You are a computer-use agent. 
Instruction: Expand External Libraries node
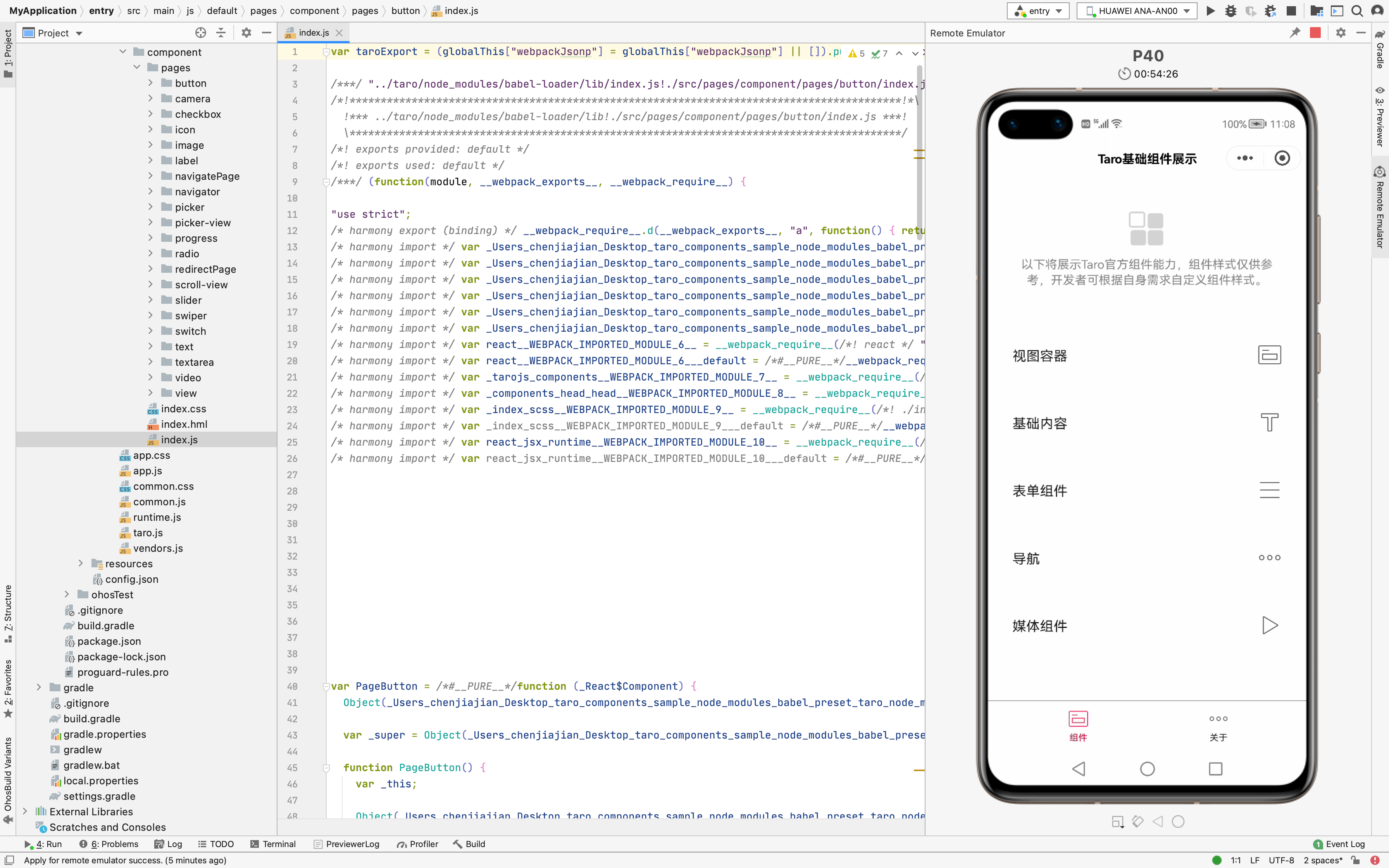(x=25, y=811)
